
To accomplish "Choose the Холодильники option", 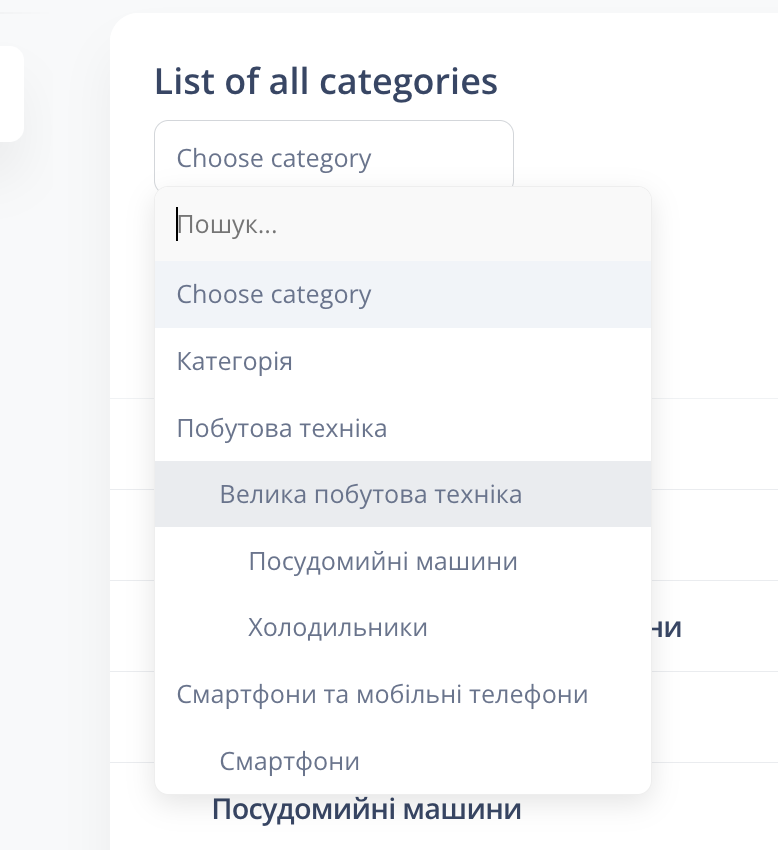I will (x=338, y=628).
